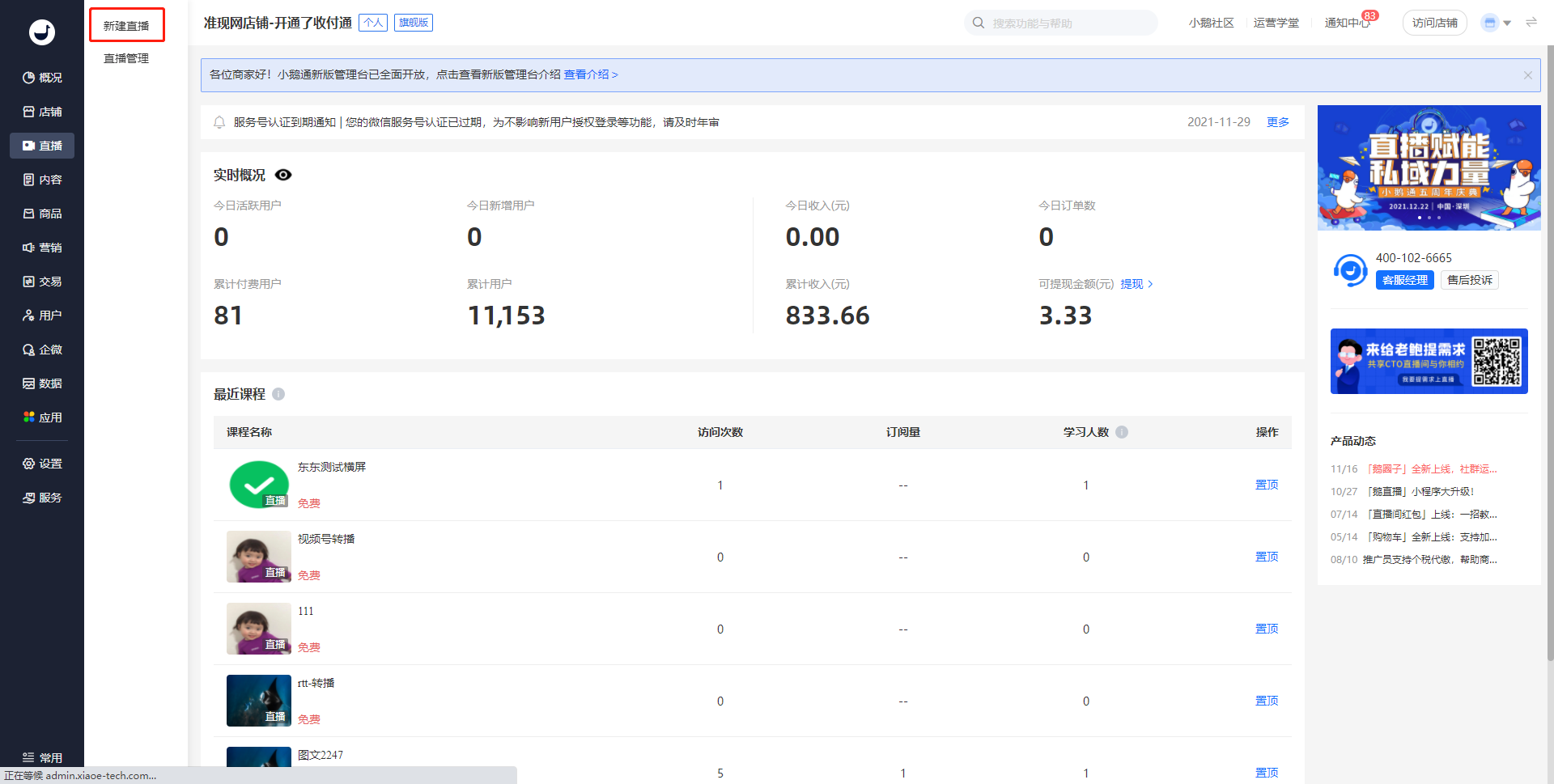The height and width of the screenshot is (784, 1554).
Task: Click the Xiaoe-tech logo in the sidebar
Action: click(42, 32)
